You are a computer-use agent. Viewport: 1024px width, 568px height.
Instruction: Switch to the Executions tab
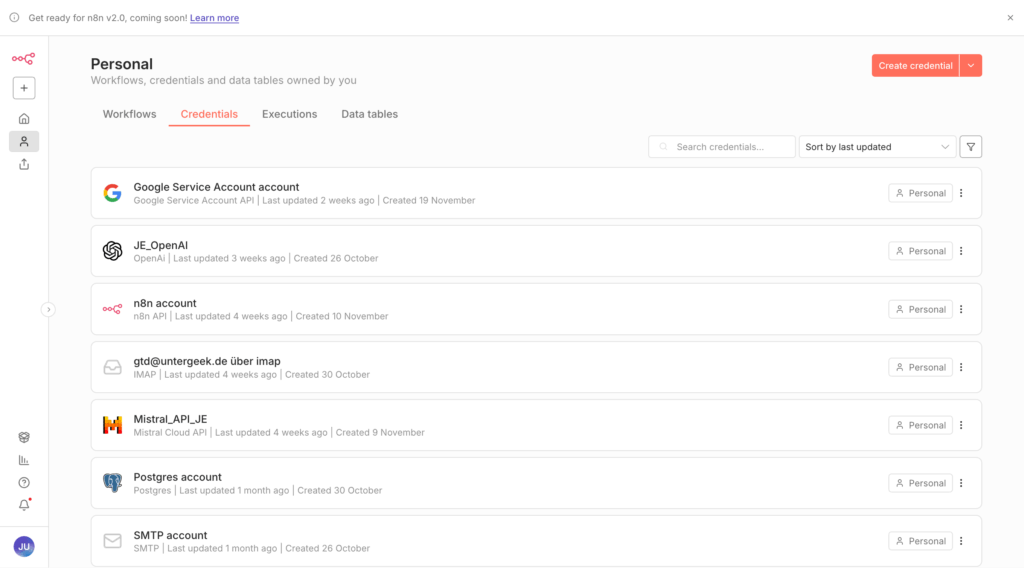pos(289,114)
